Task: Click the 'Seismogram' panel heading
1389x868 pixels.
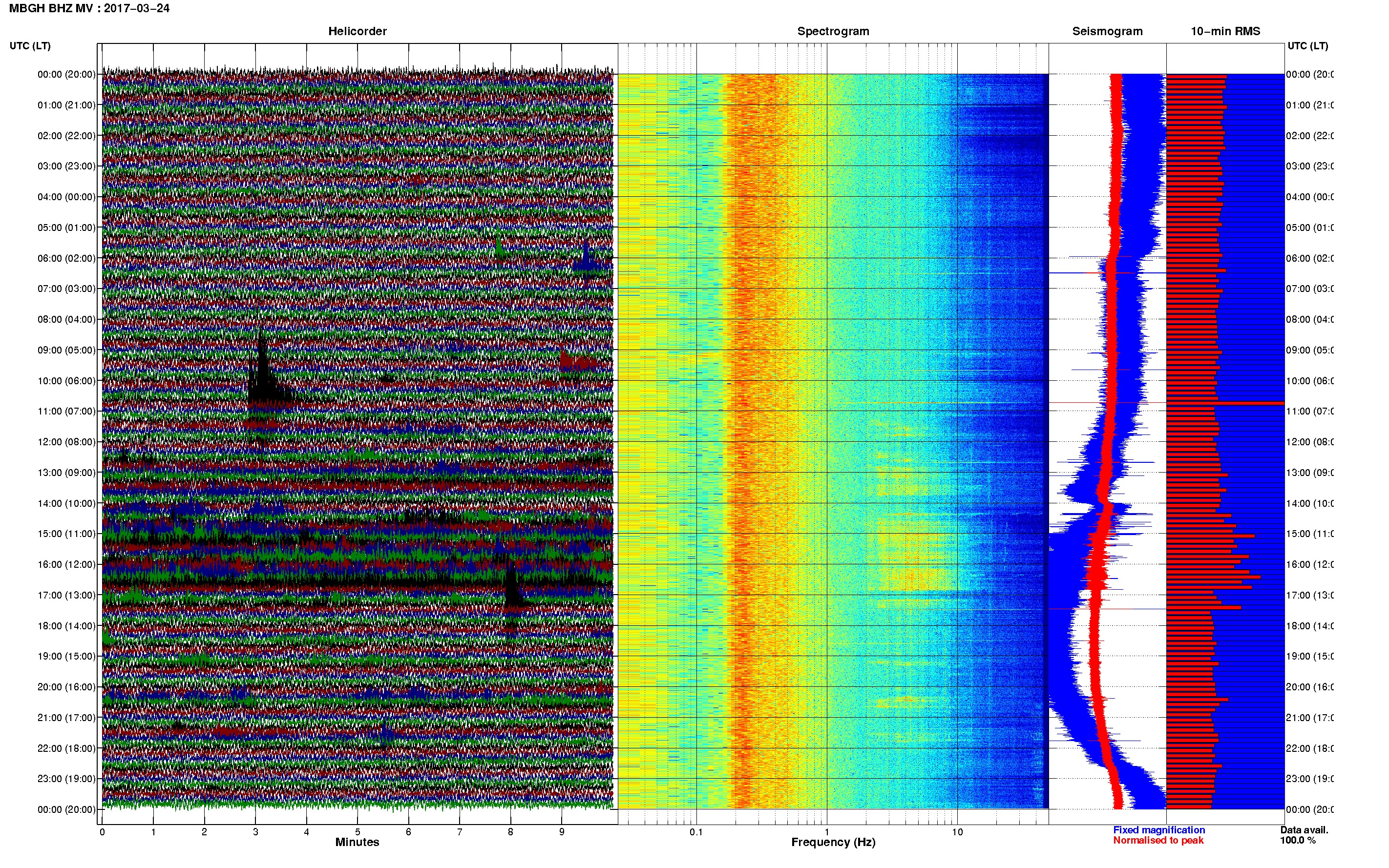Action: [x=1107, y=31]
